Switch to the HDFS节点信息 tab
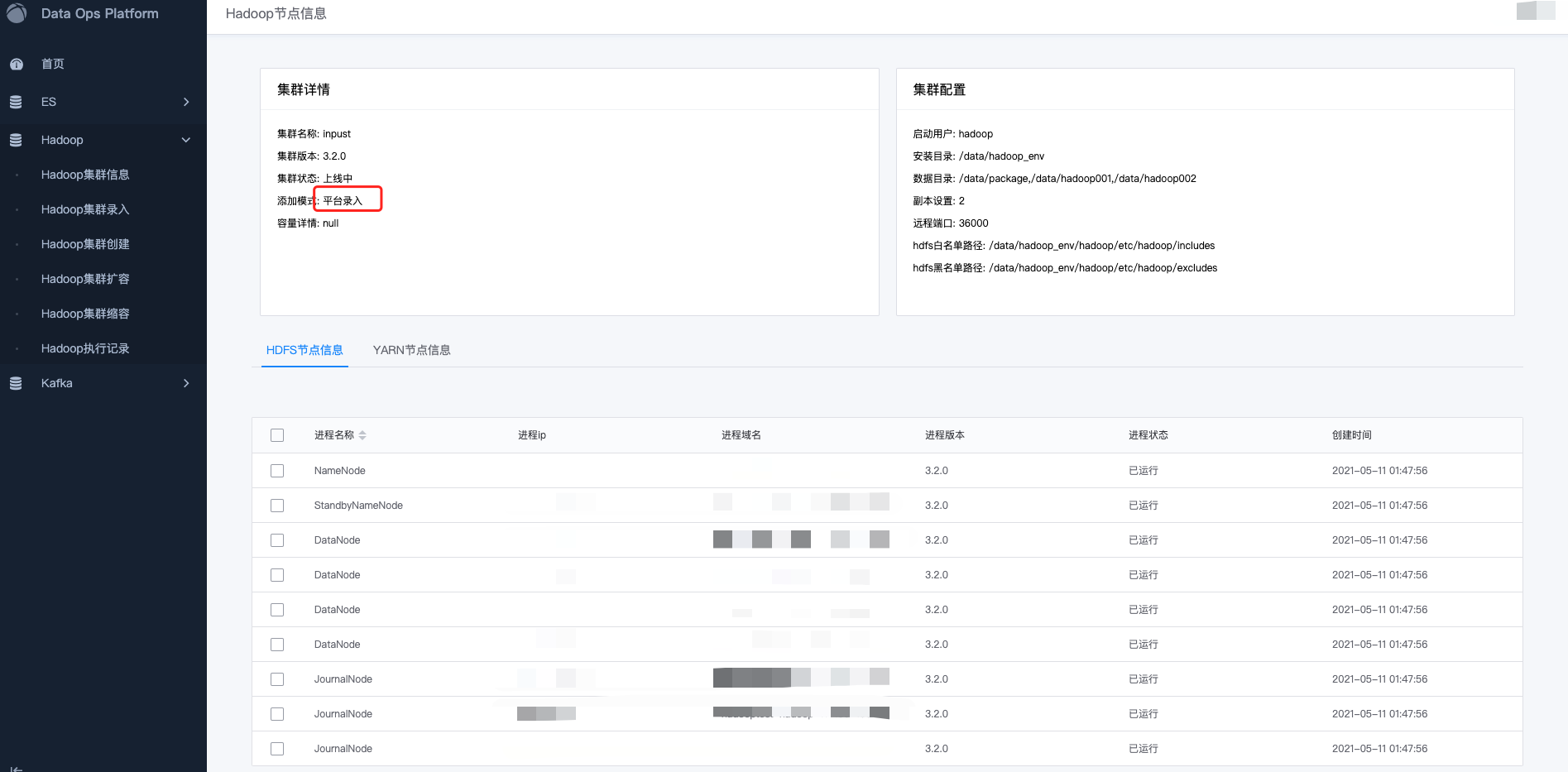 [304, 350]
